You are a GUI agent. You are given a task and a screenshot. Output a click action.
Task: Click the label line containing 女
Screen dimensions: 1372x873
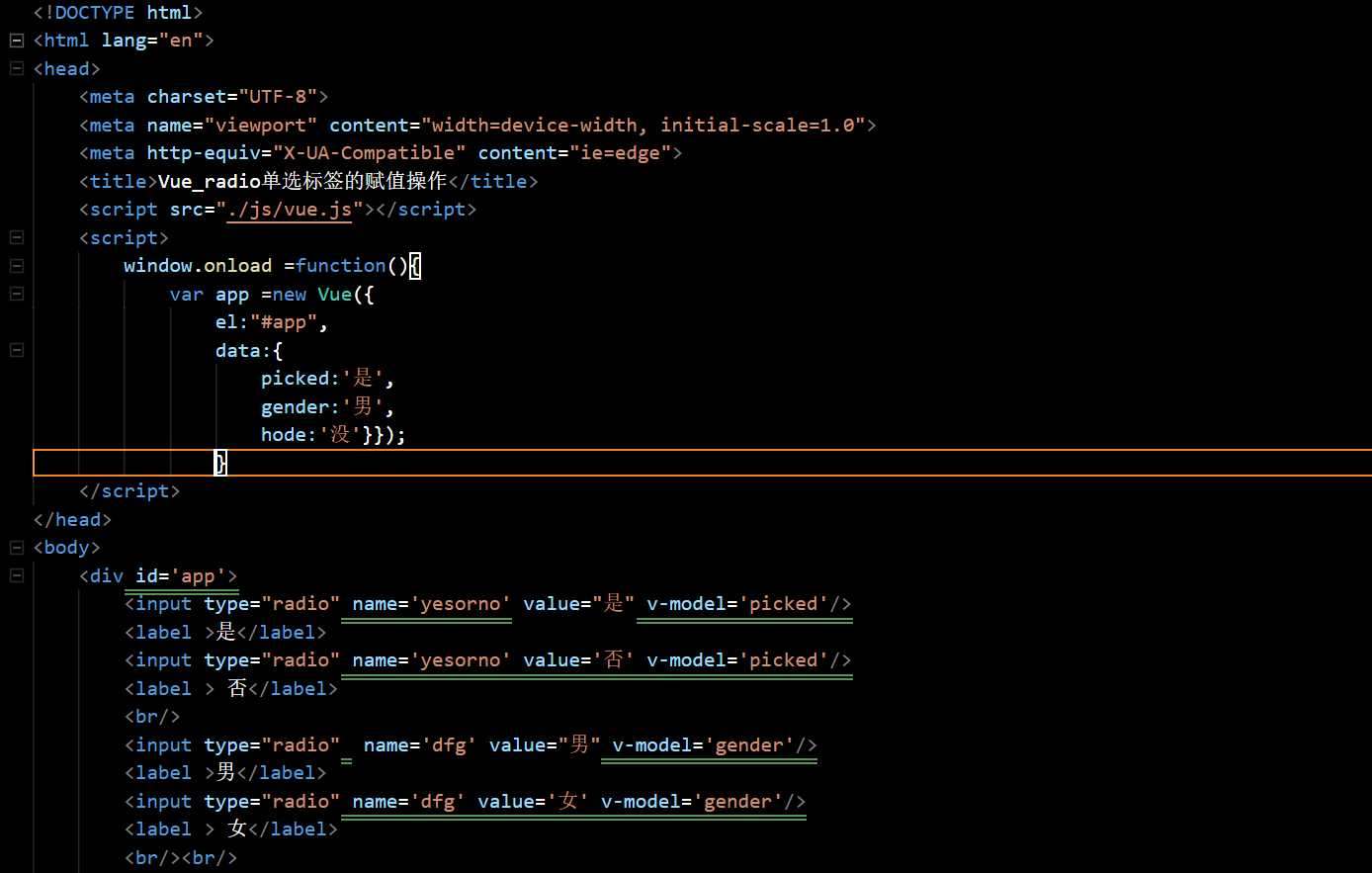click(231, 829)
